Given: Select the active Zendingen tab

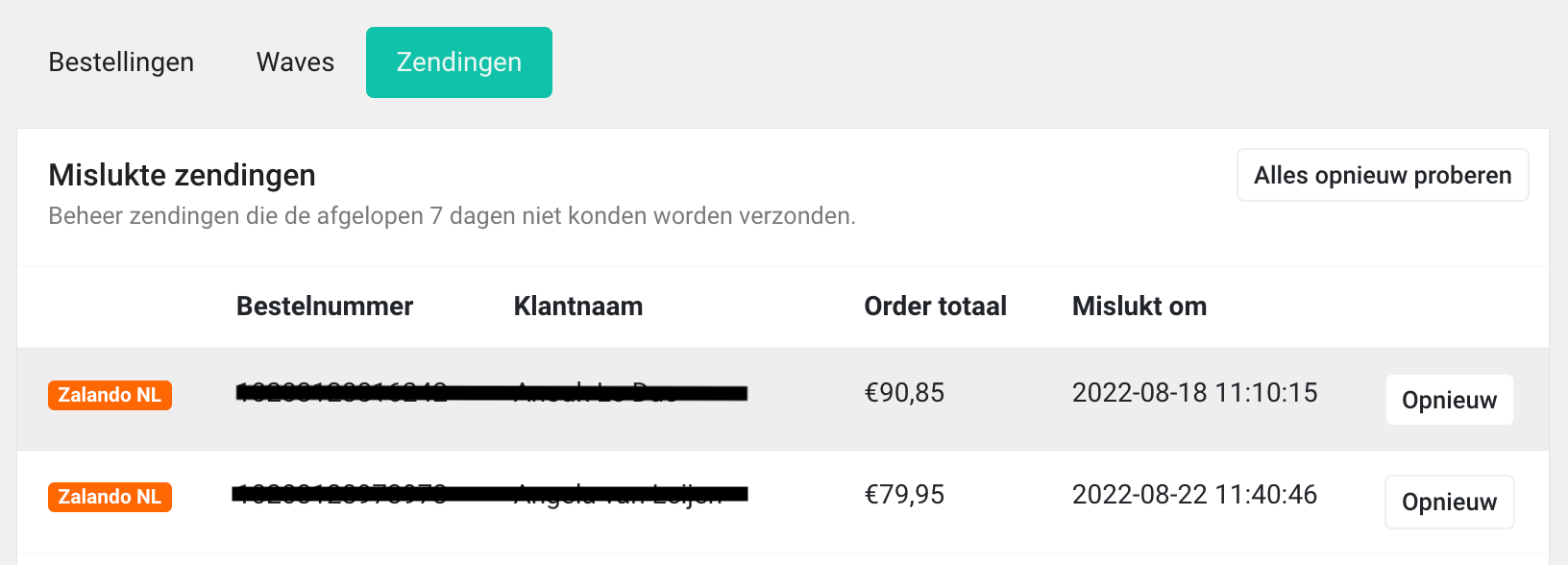Looking at the screenshot, I should pyautogui.click(x=459, y=62).
